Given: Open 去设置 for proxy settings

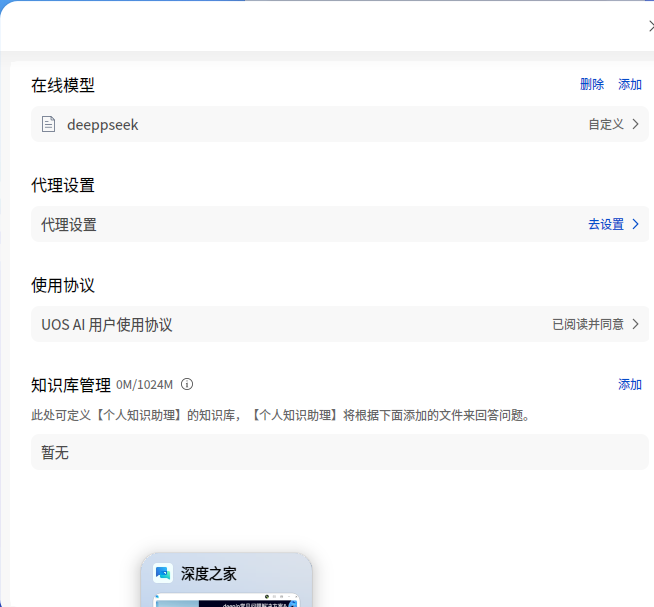Looking at the screenshot, I should coord(606,224).
